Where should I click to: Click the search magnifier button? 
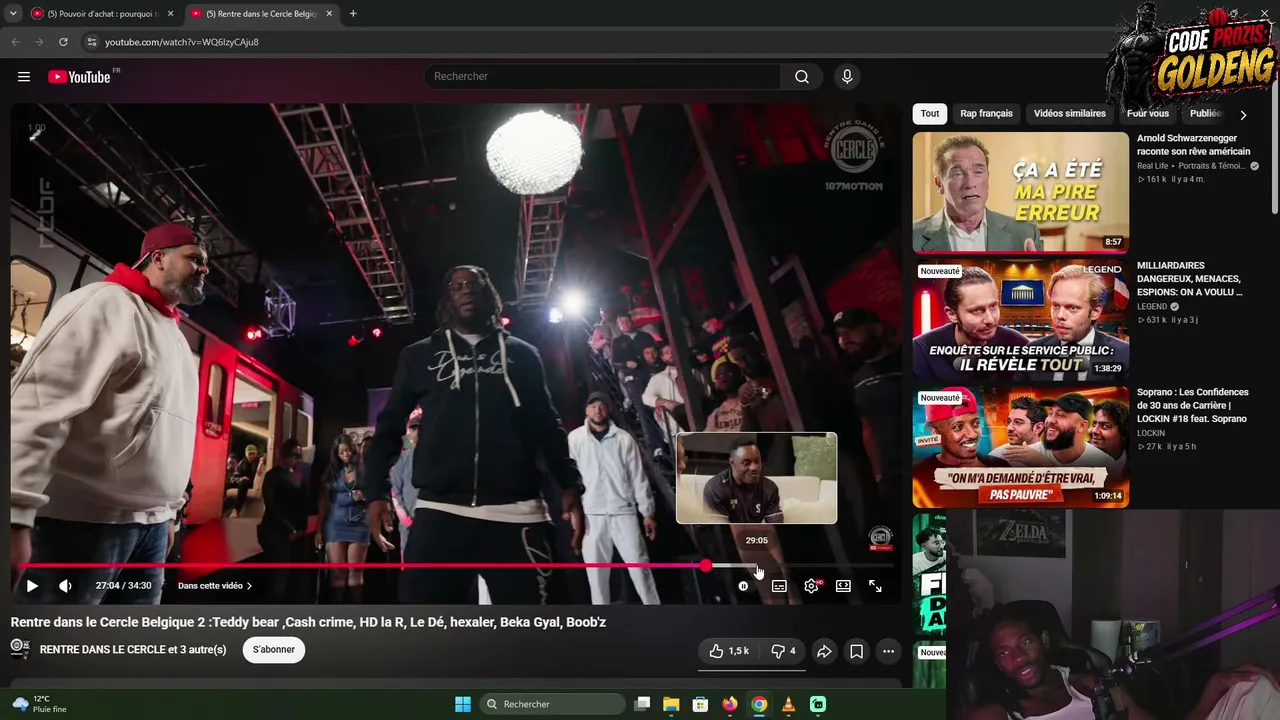click(x=802, y=77)
